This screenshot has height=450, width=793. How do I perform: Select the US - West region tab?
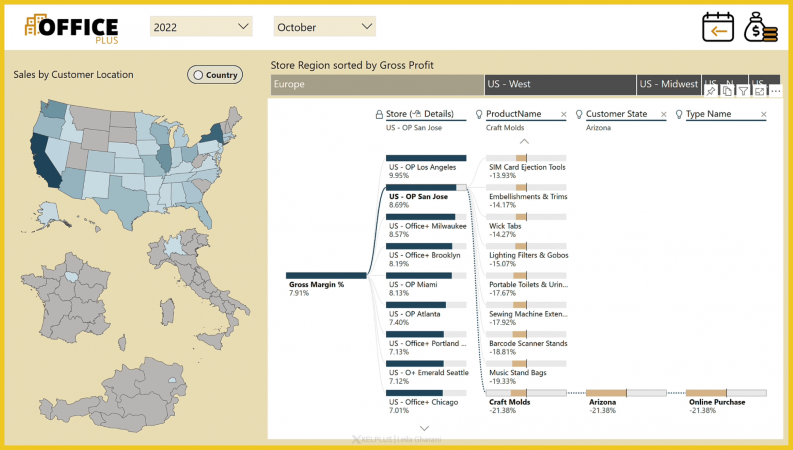click(x=558, y=85)
